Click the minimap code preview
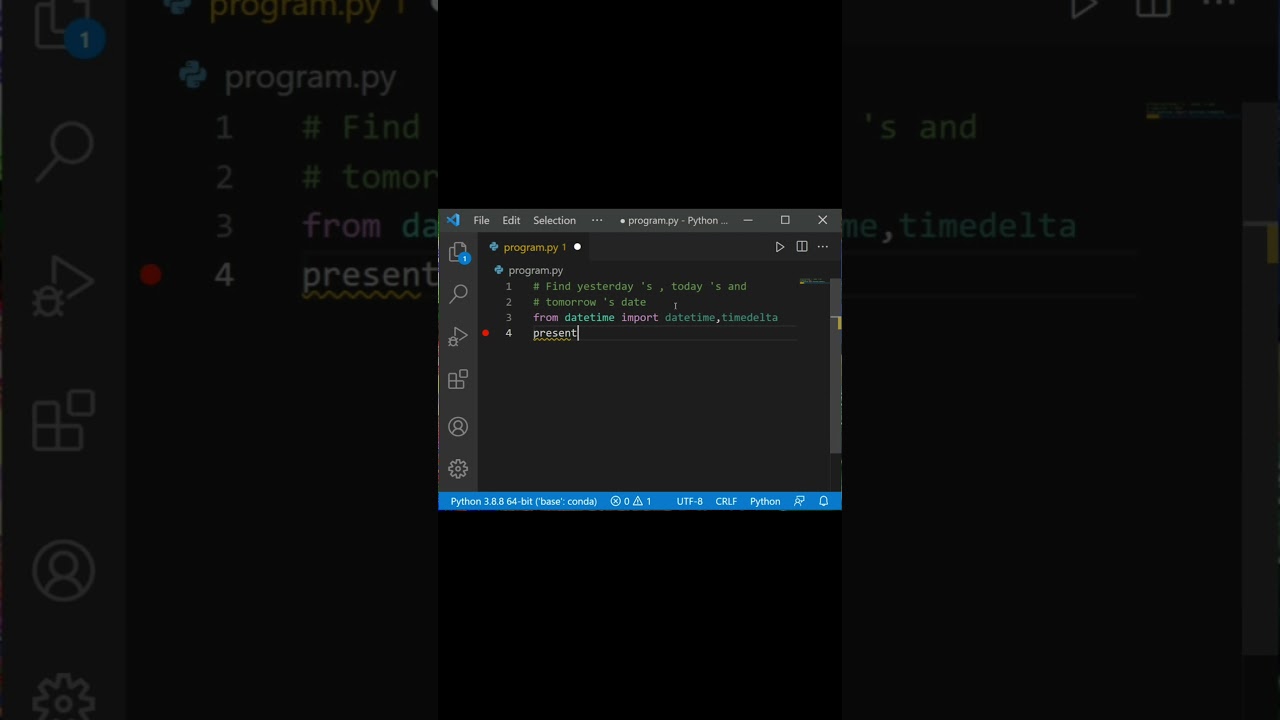1280x720 pixels. pyautogui.click(x=812, y=282)
